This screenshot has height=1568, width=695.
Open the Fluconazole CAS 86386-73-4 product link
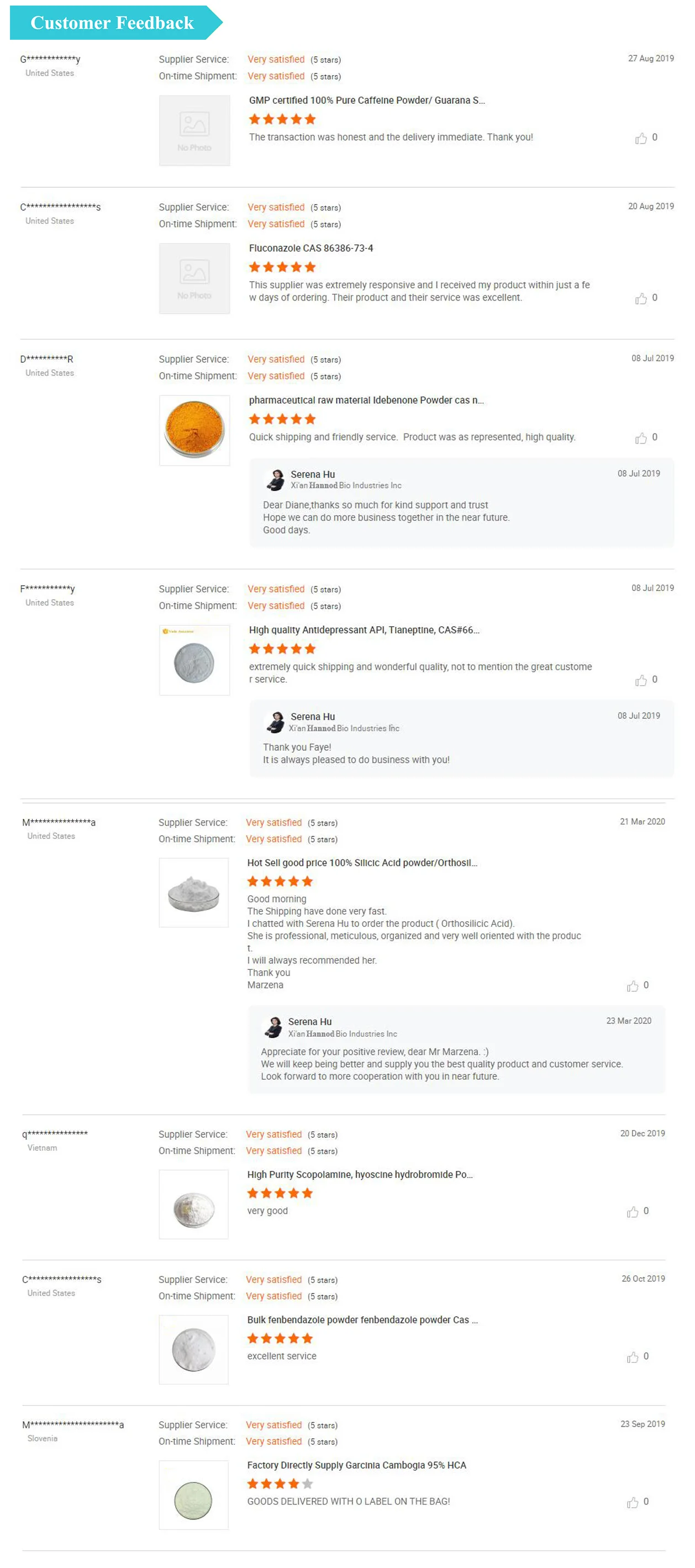tap(310, 249)
